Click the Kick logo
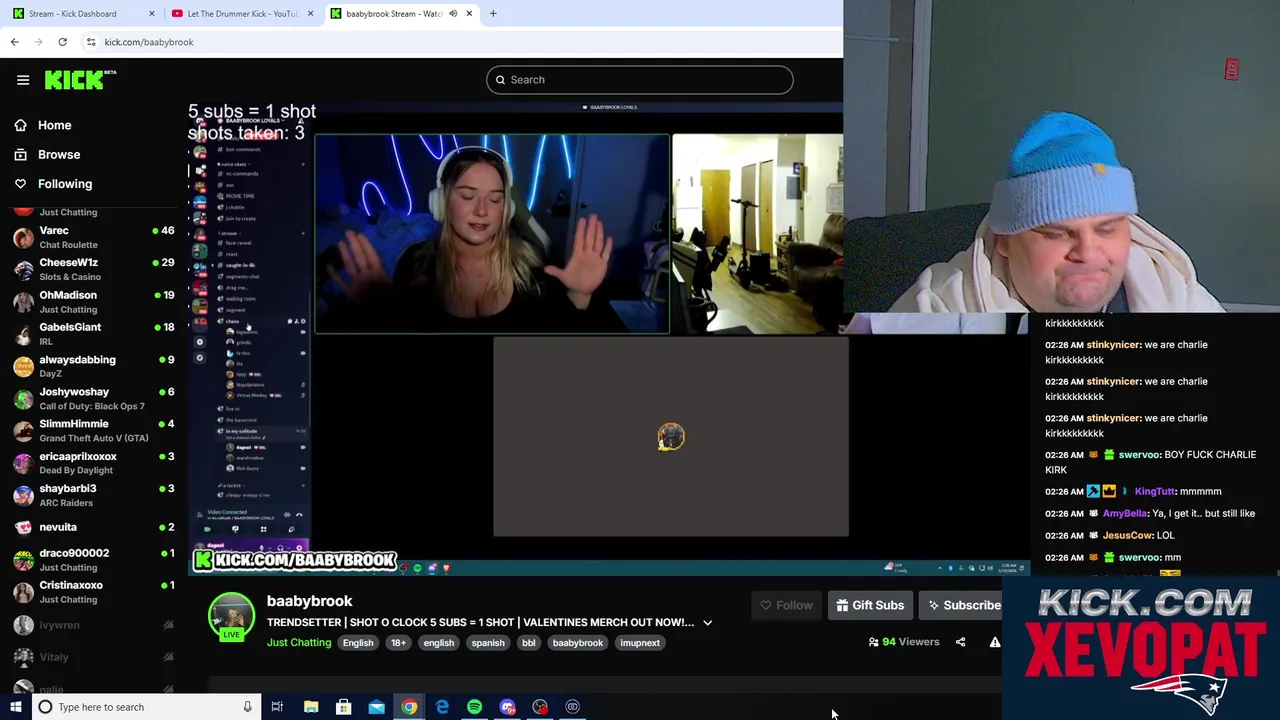This screenshot has height=720, width=1280. tap(79, 80)
